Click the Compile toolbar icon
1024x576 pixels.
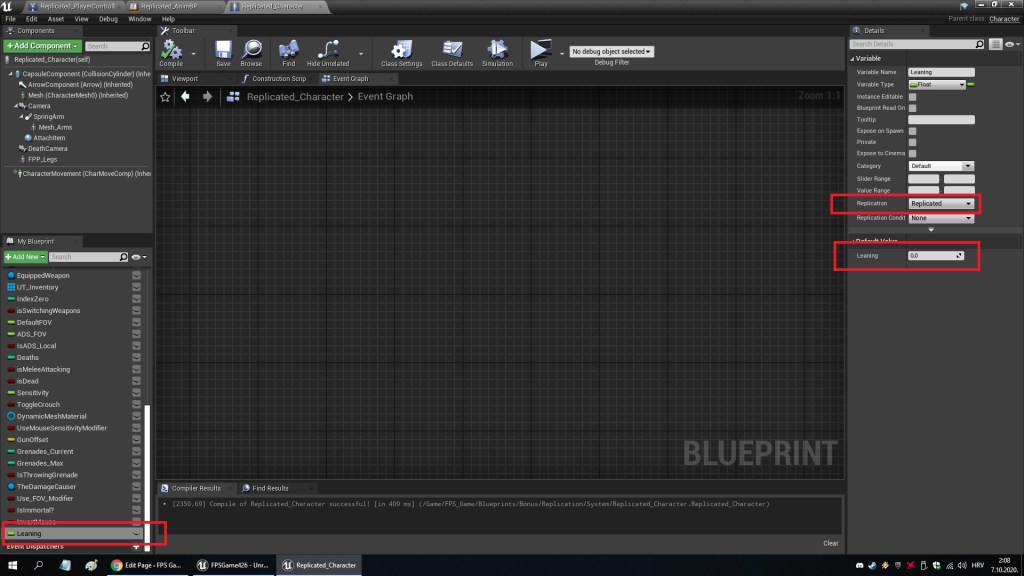171,50
